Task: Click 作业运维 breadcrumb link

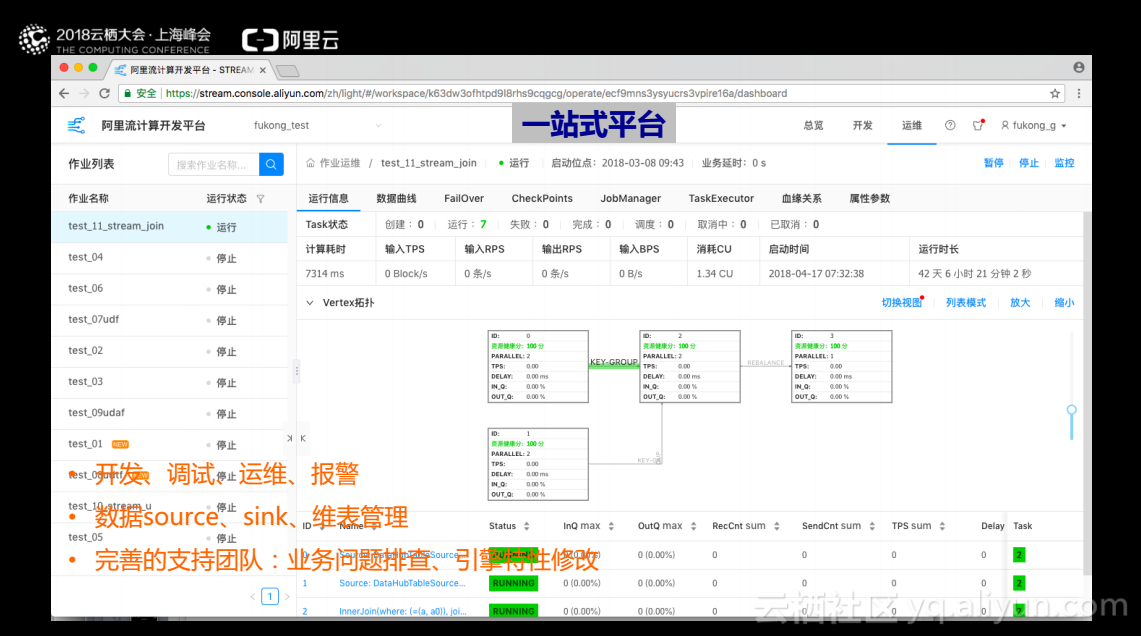Action: coord(340,163)
